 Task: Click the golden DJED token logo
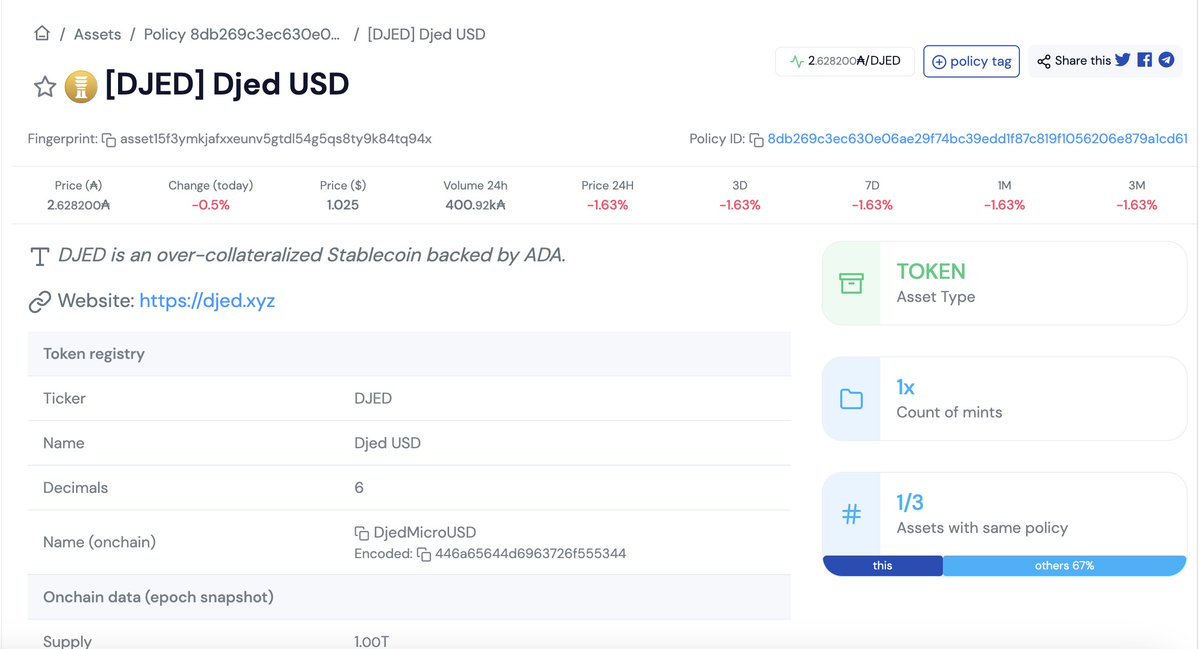pos(81,86)
